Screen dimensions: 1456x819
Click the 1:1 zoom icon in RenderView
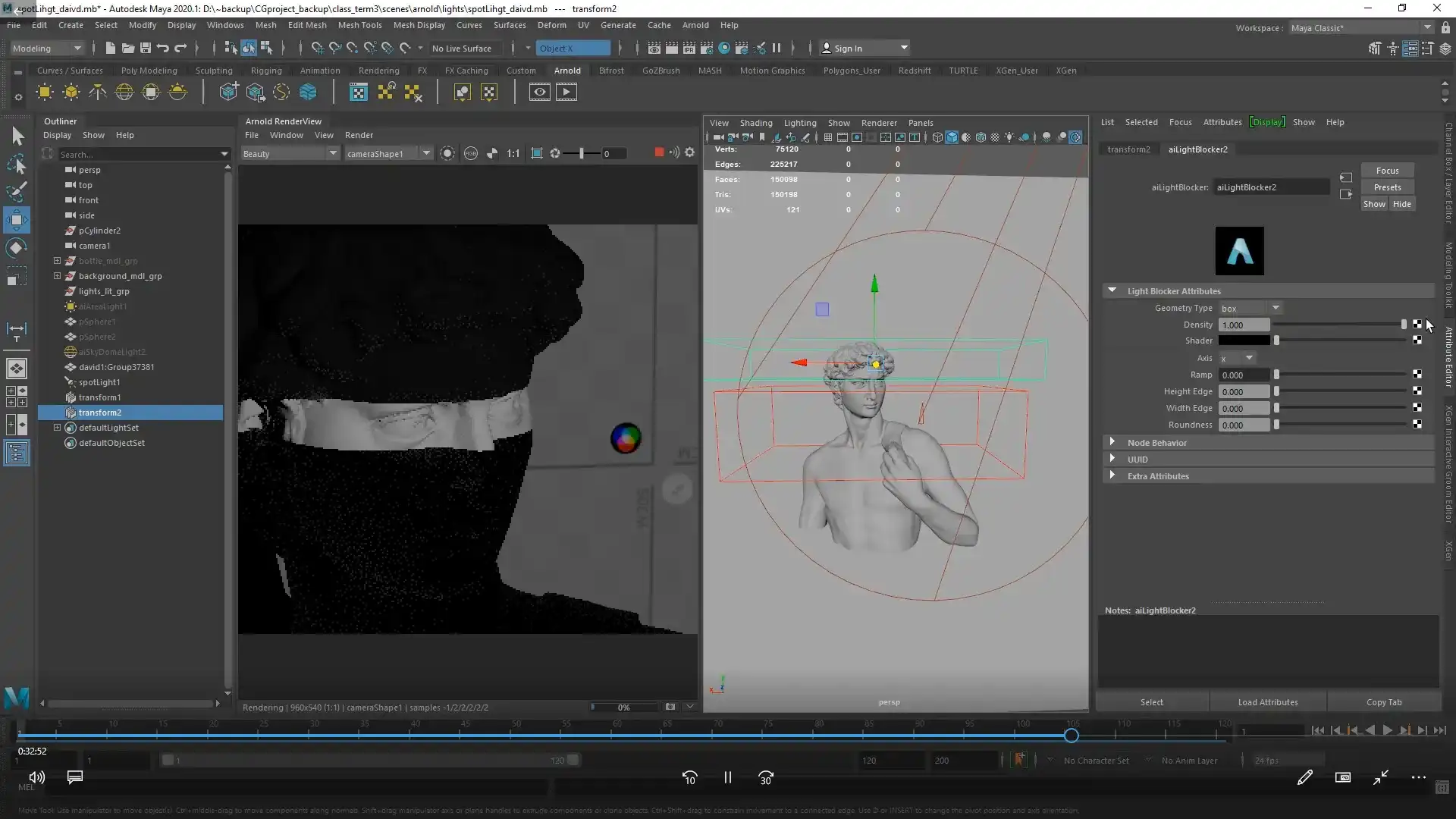(x=513, y=153)
